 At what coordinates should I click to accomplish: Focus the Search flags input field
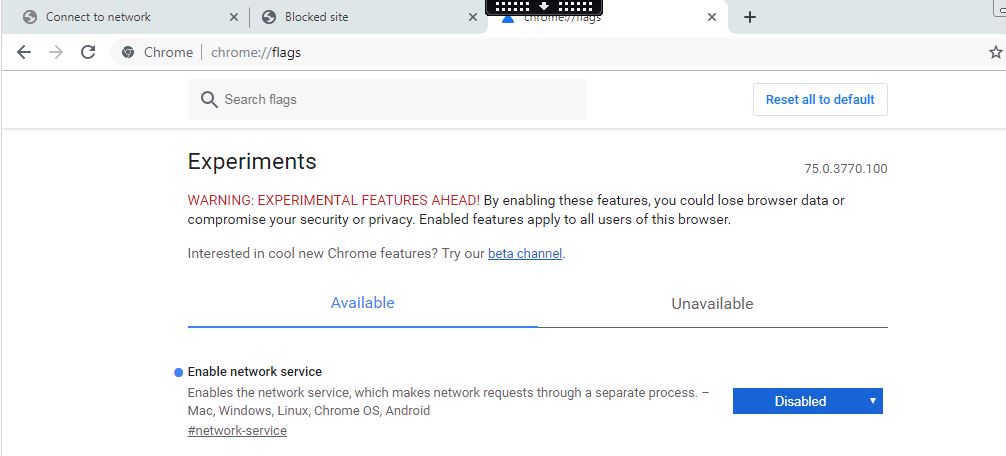click(x=387, y=99)
